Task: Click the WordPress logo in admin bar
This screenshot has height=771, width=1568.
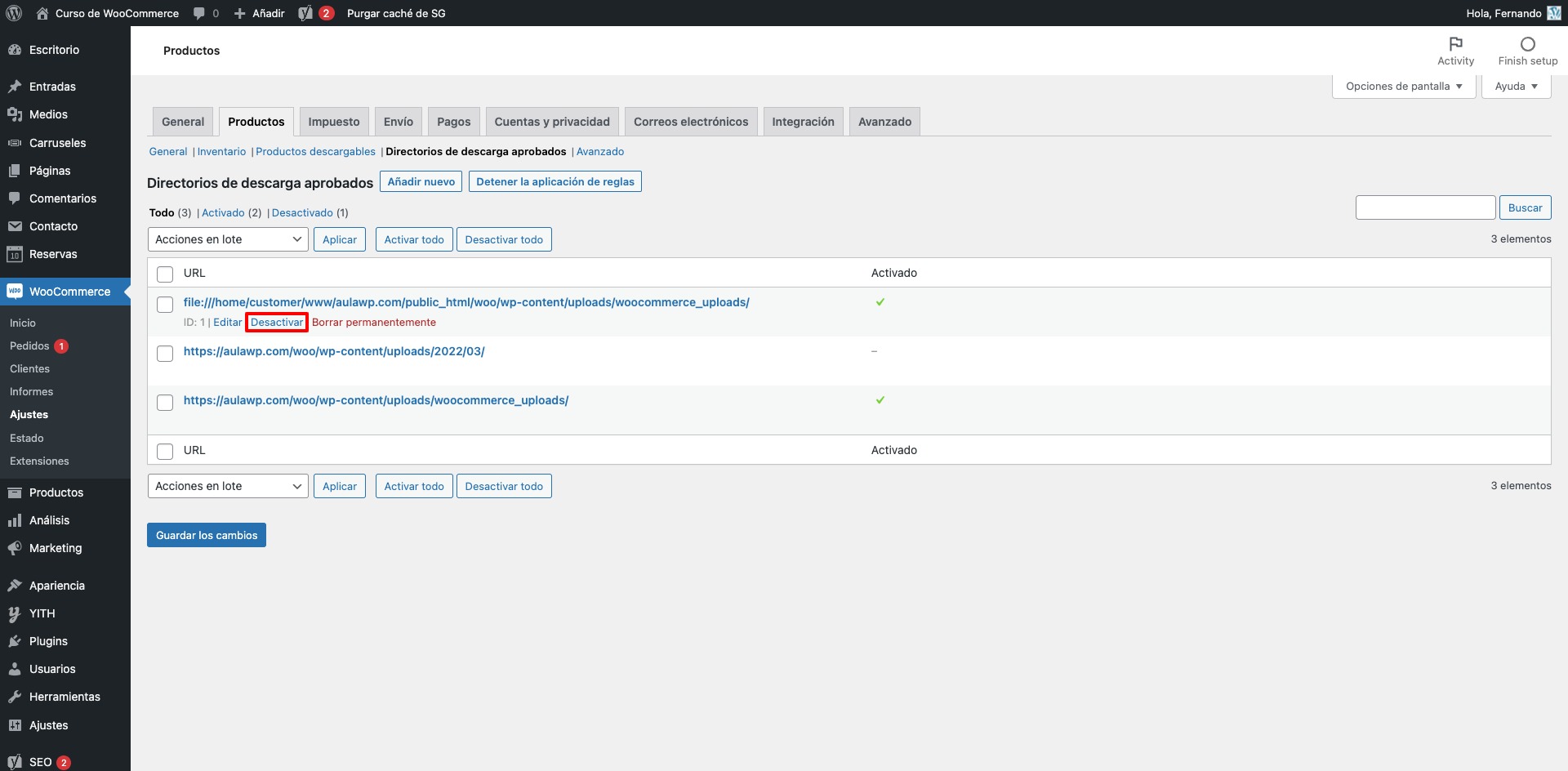Action: pos(14,13)
